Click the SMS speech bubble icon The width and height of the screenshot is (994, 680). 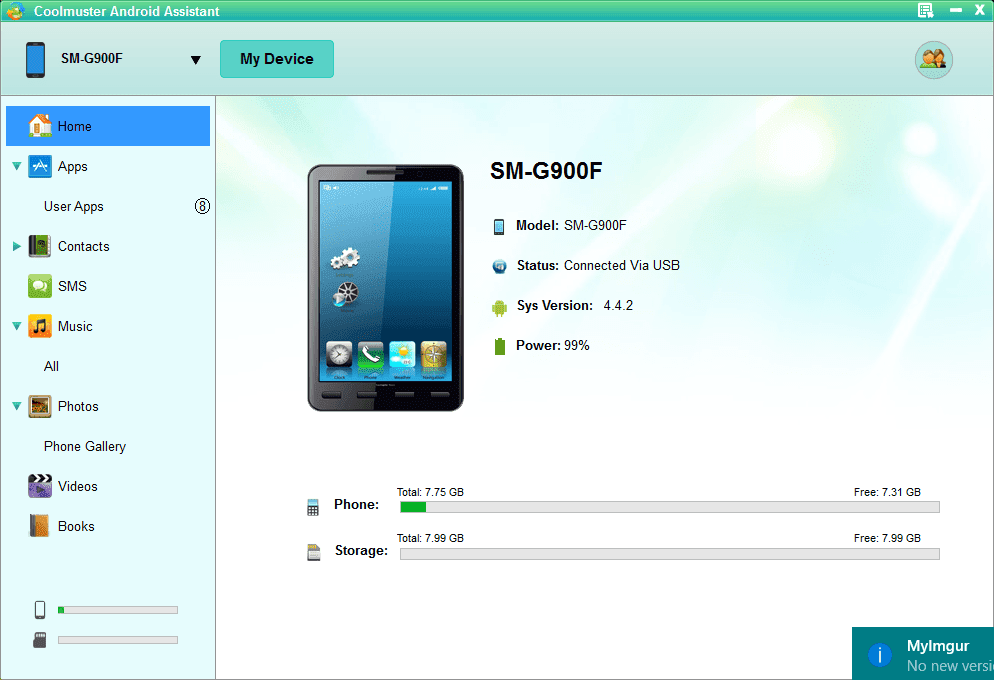[x=40, y=286]
